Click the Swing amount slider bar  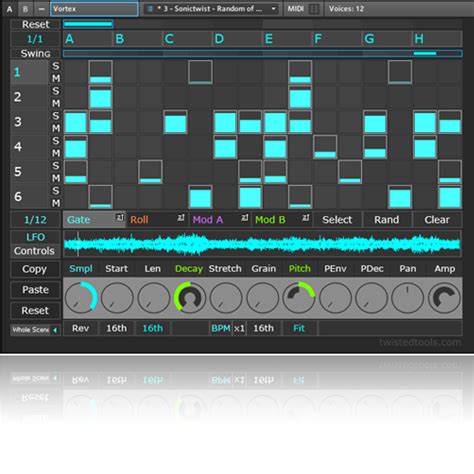pyautogui.click(x=263, y=53)
